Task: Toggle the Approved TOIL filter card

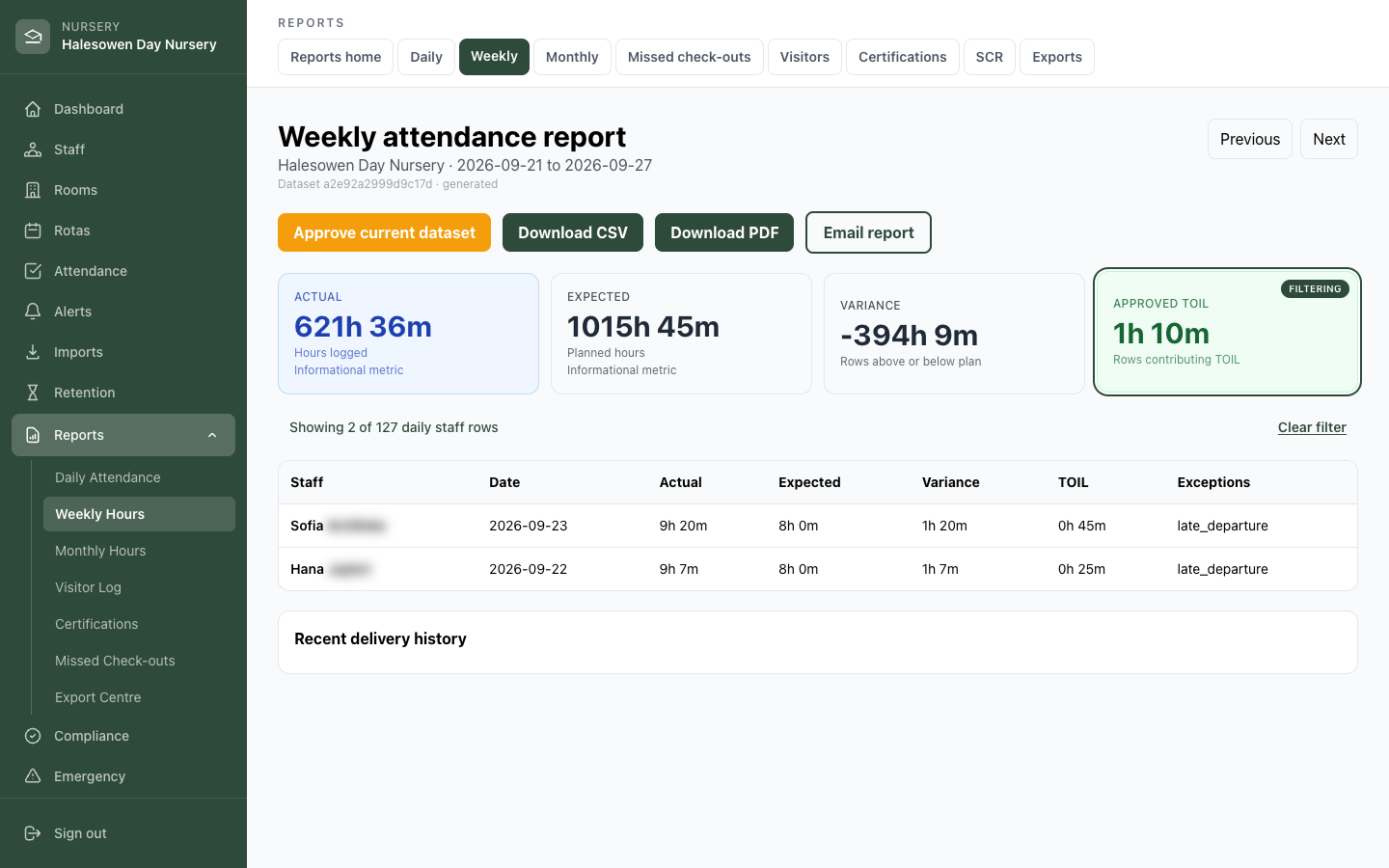Action: tap(1227, 332)
